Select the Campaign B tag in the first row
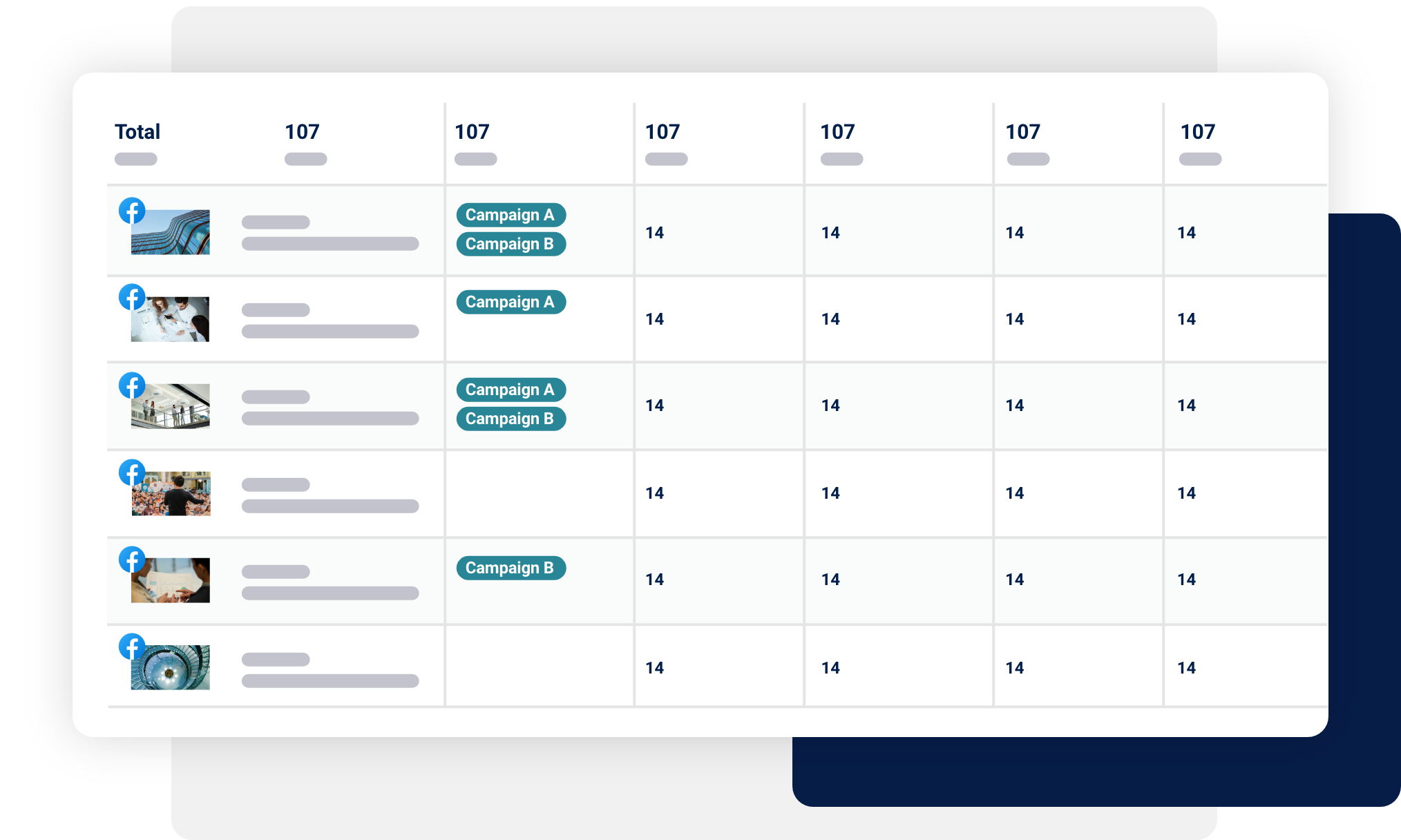The image size is (1401, 840). pyautogui.click(x=511, y=244)
